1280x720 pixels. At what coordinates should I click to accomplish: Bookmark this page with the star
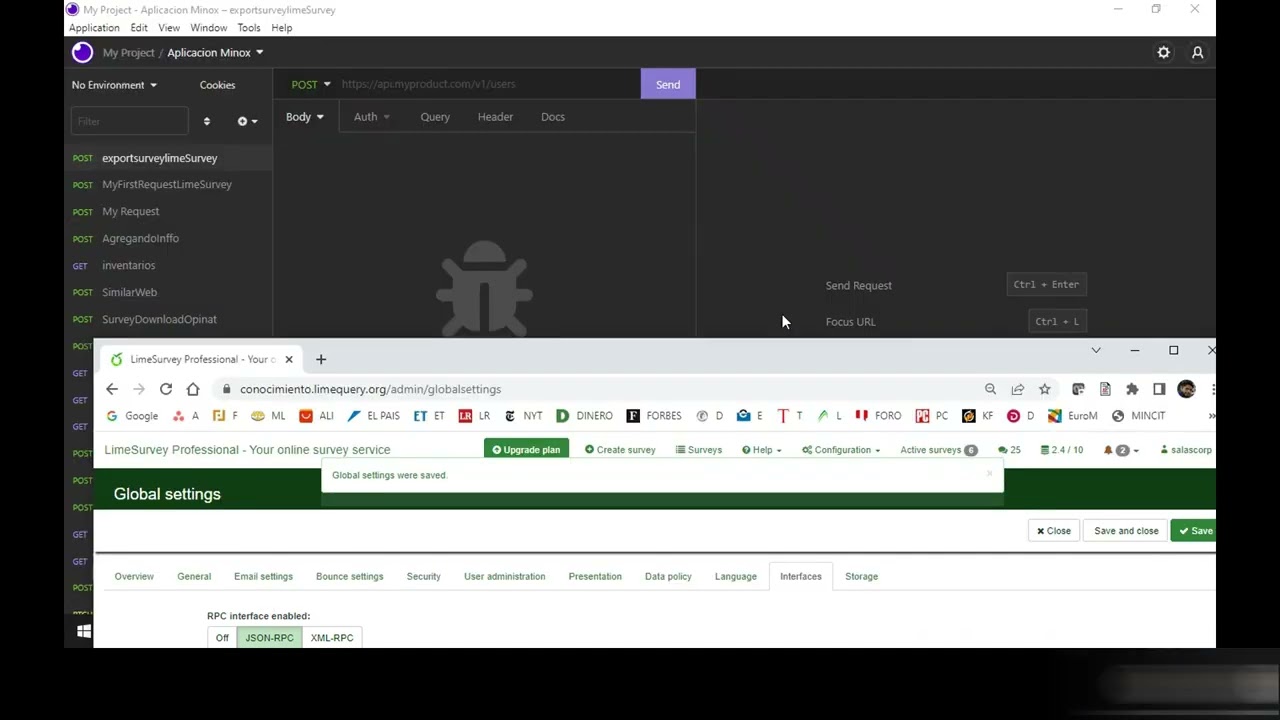click(x=1045, y=389)
